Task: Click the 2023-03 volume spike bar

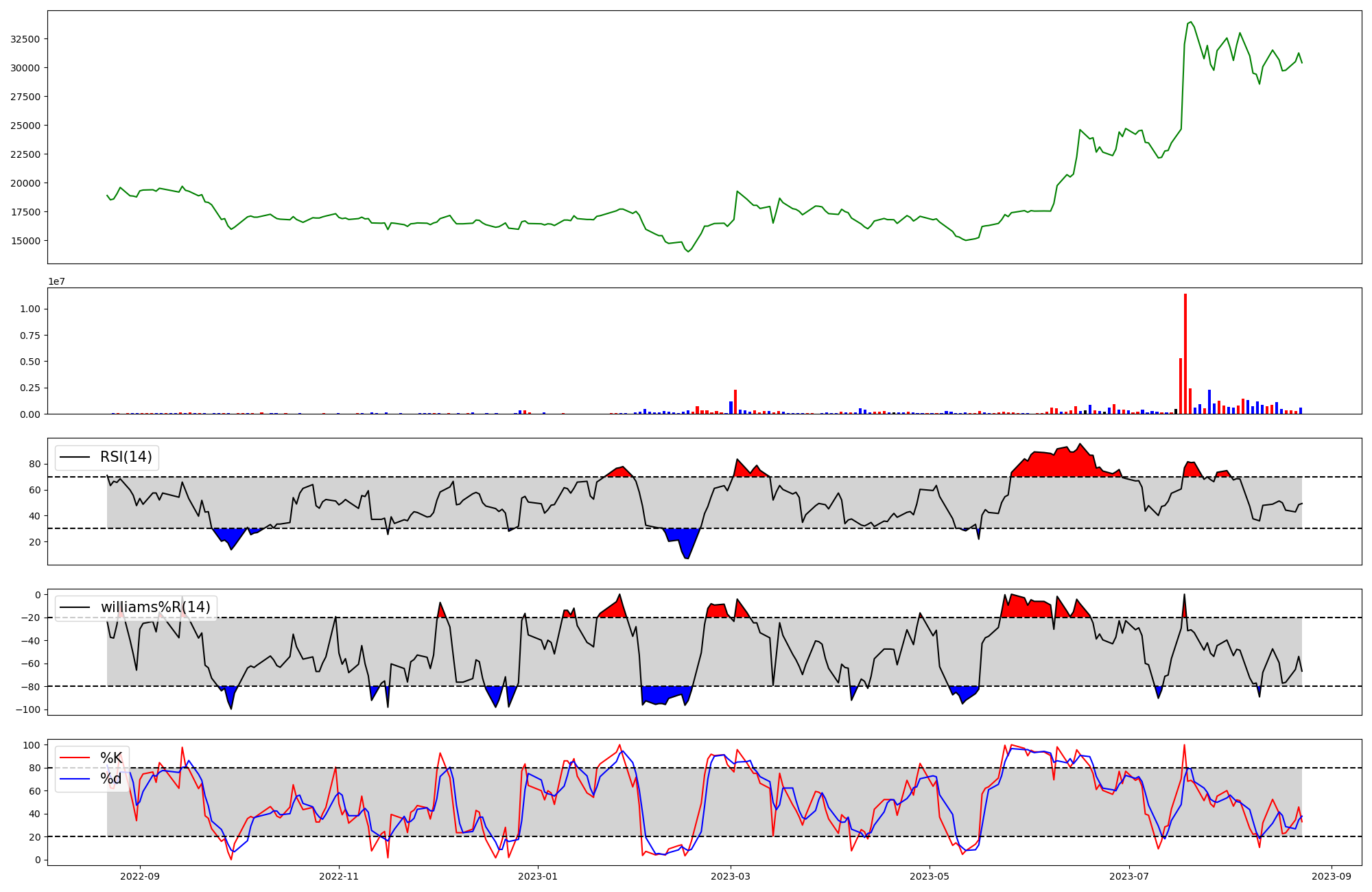Action: (735, 401)
